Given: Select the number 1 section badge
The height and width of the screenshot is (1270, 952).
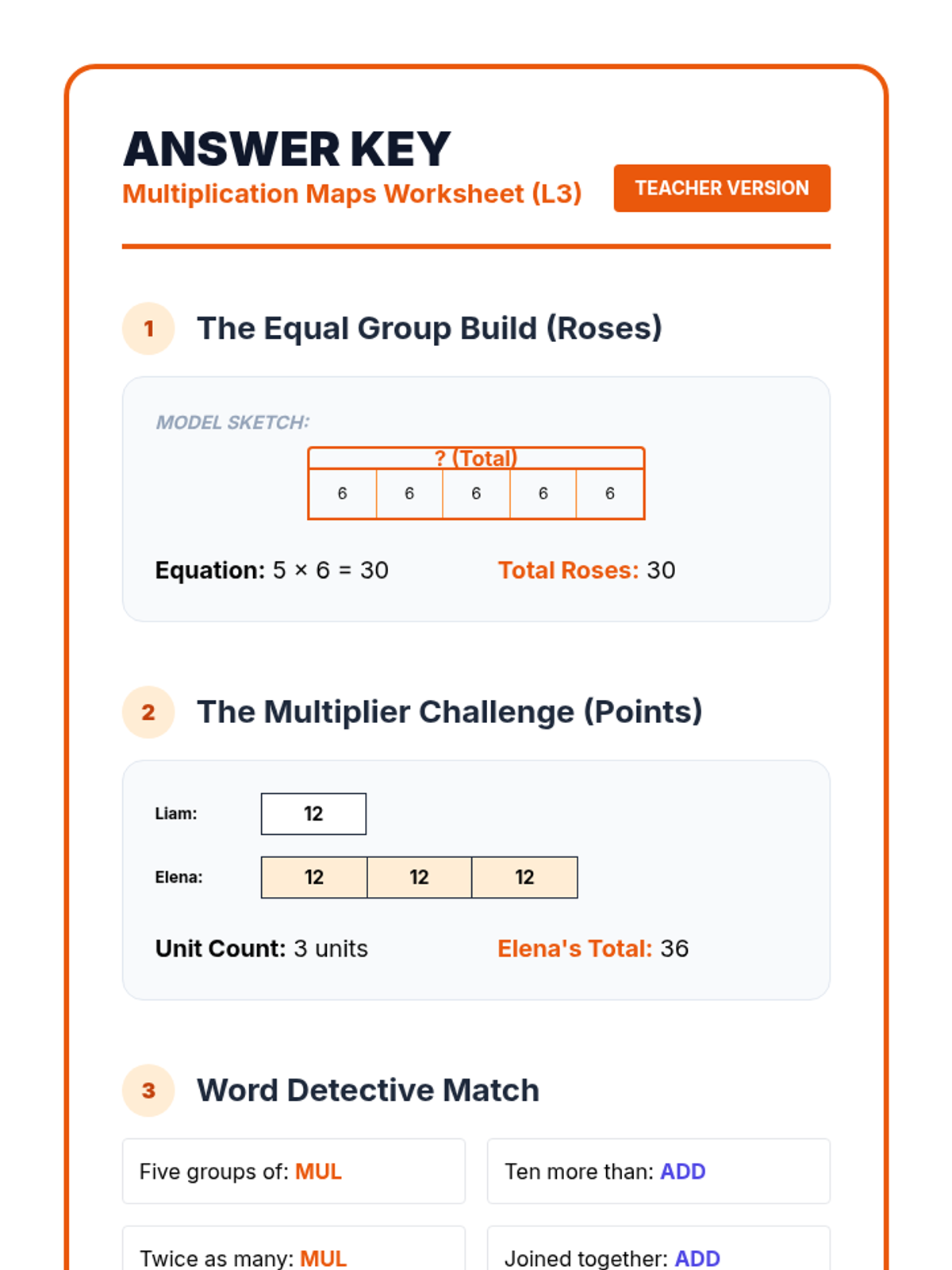Looking at the screenshot, I should pos(148,329).
